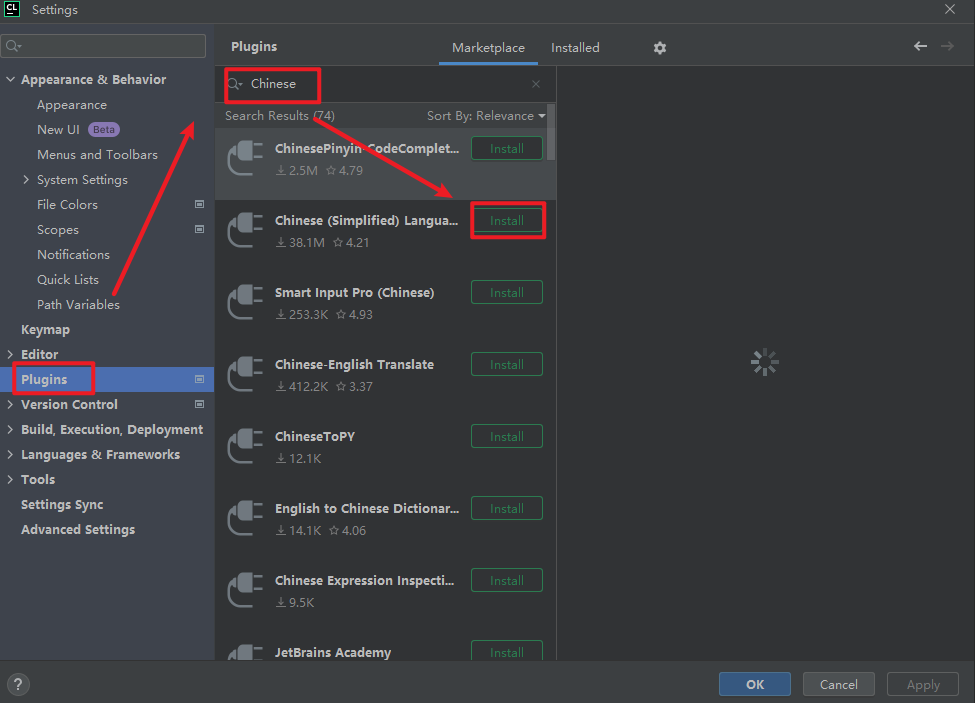This screenshot has width=975, height=703.
Task: Focus the plugin search field containing Chinese
Action: point(384,84)
